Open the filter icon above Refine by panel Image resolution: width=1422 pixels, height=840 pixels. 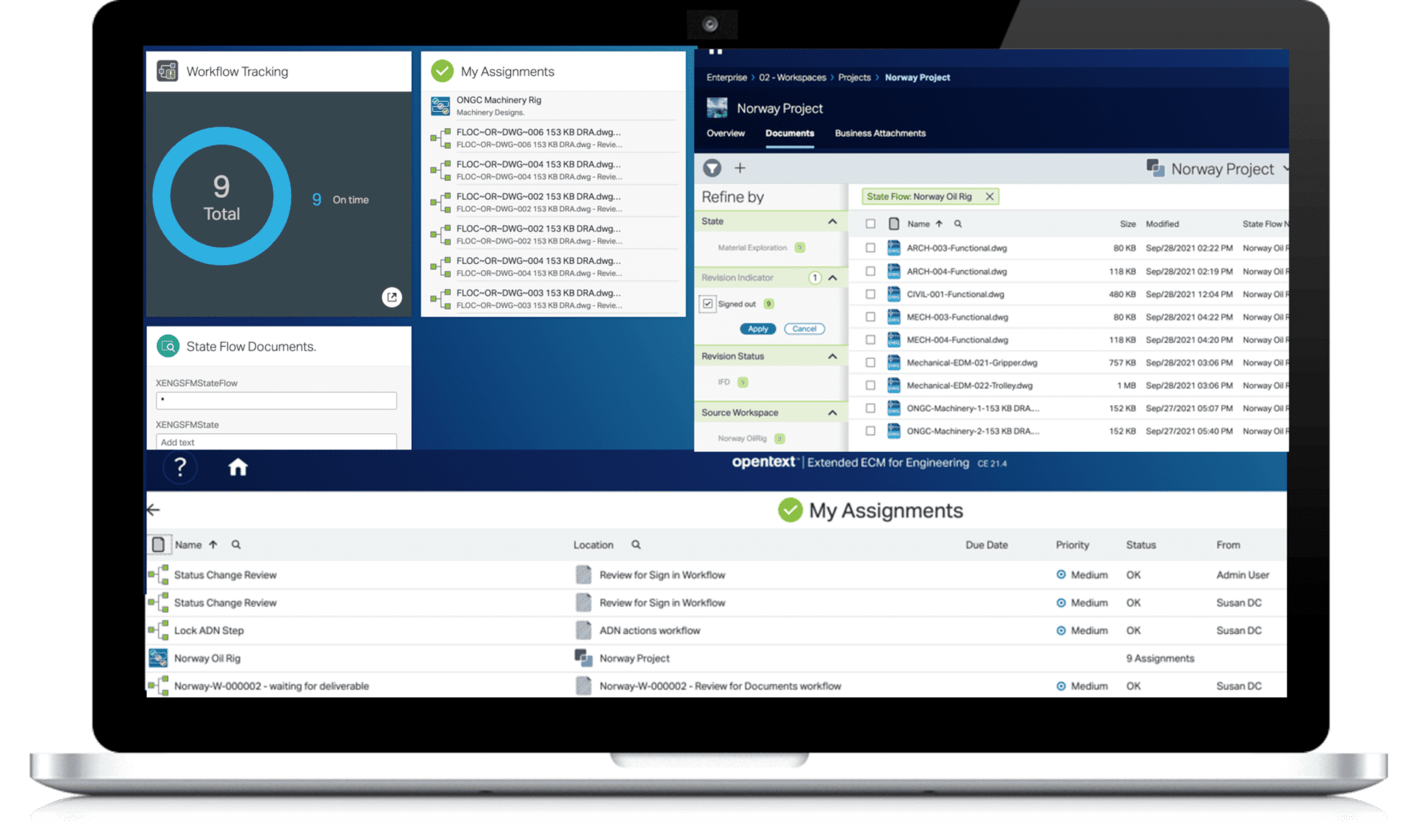click(x=712, y=168)
